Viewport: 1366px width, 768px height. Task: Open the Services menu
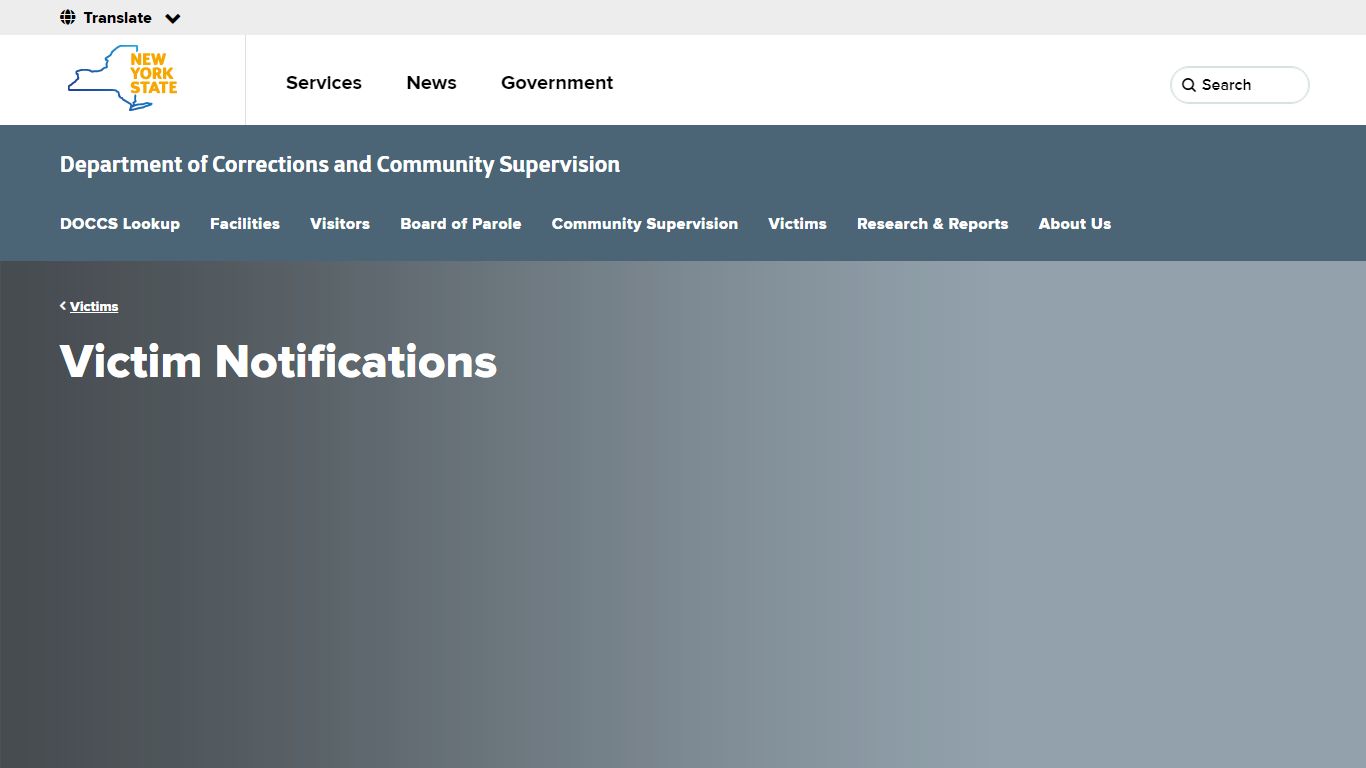(x=324, y=83)
